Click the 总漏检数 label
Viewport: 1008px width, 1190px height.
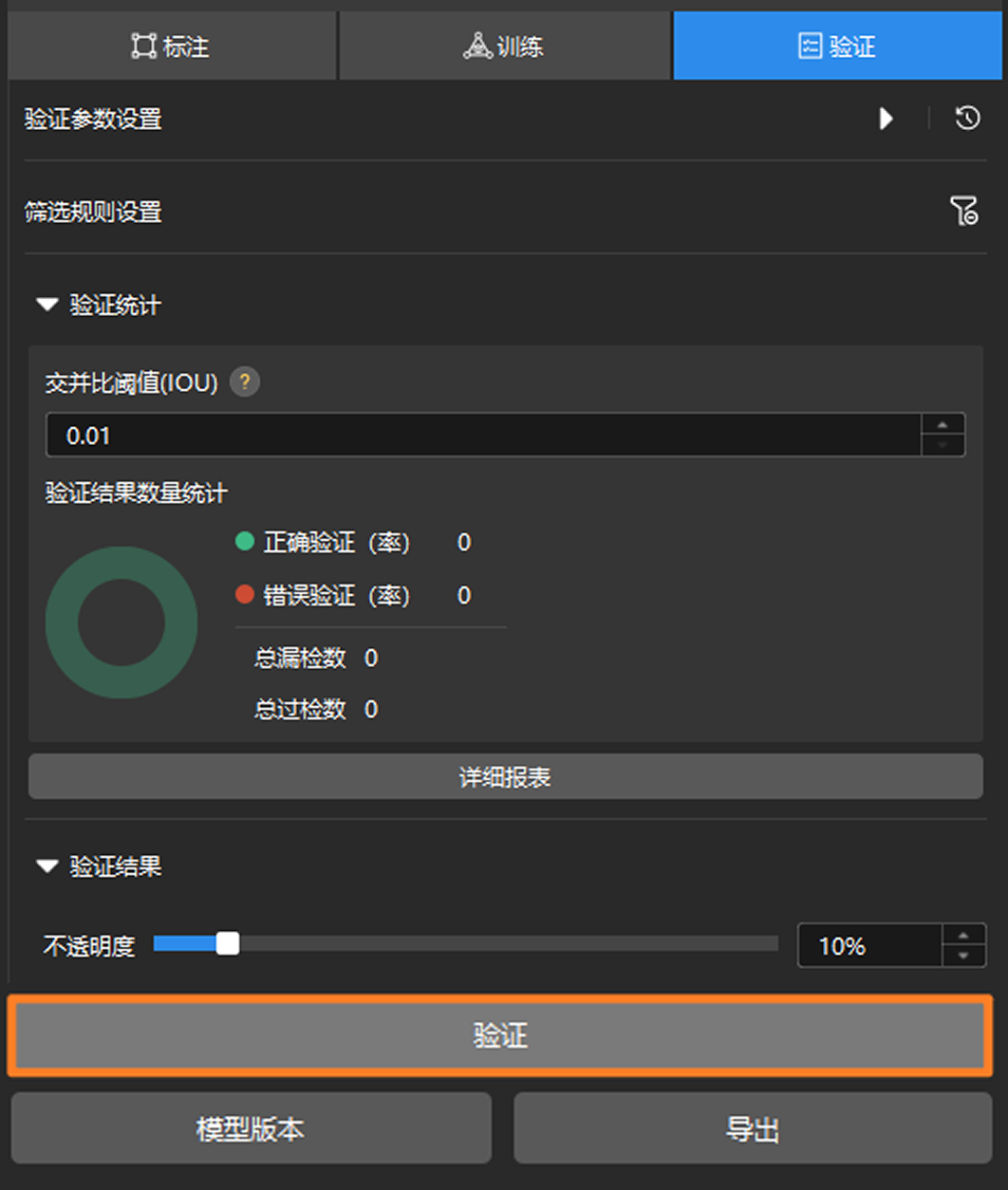pyautogui.click(x=300, y=658)
